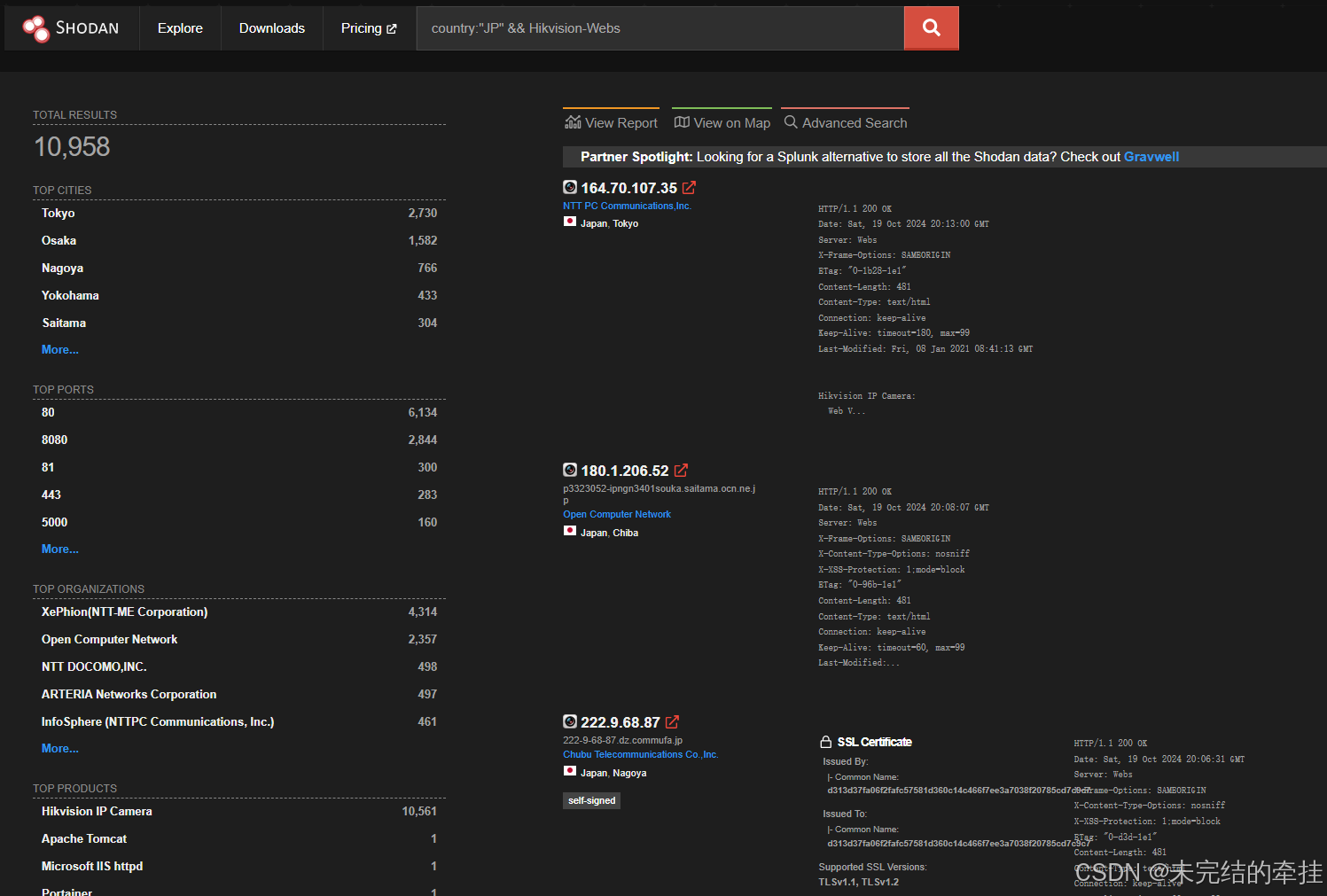Click the 222-9-68-87.dz.commufa.jp hostname
Image resolution: width=1327 pixels, height=896 pixels.
pos(622,740)
